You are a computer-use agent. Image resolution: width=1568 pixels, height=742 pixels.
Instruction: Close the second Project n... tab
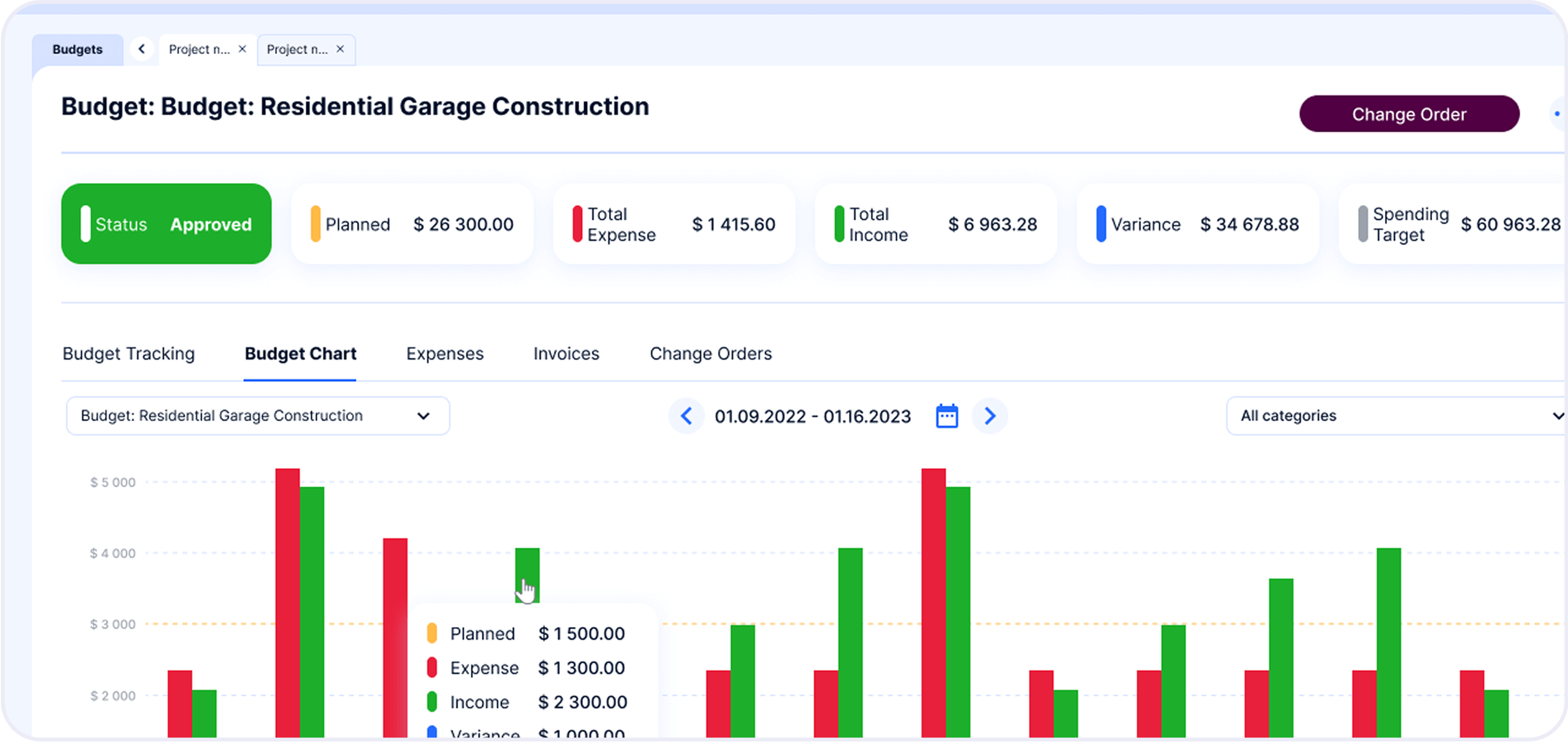coord(340,49)
